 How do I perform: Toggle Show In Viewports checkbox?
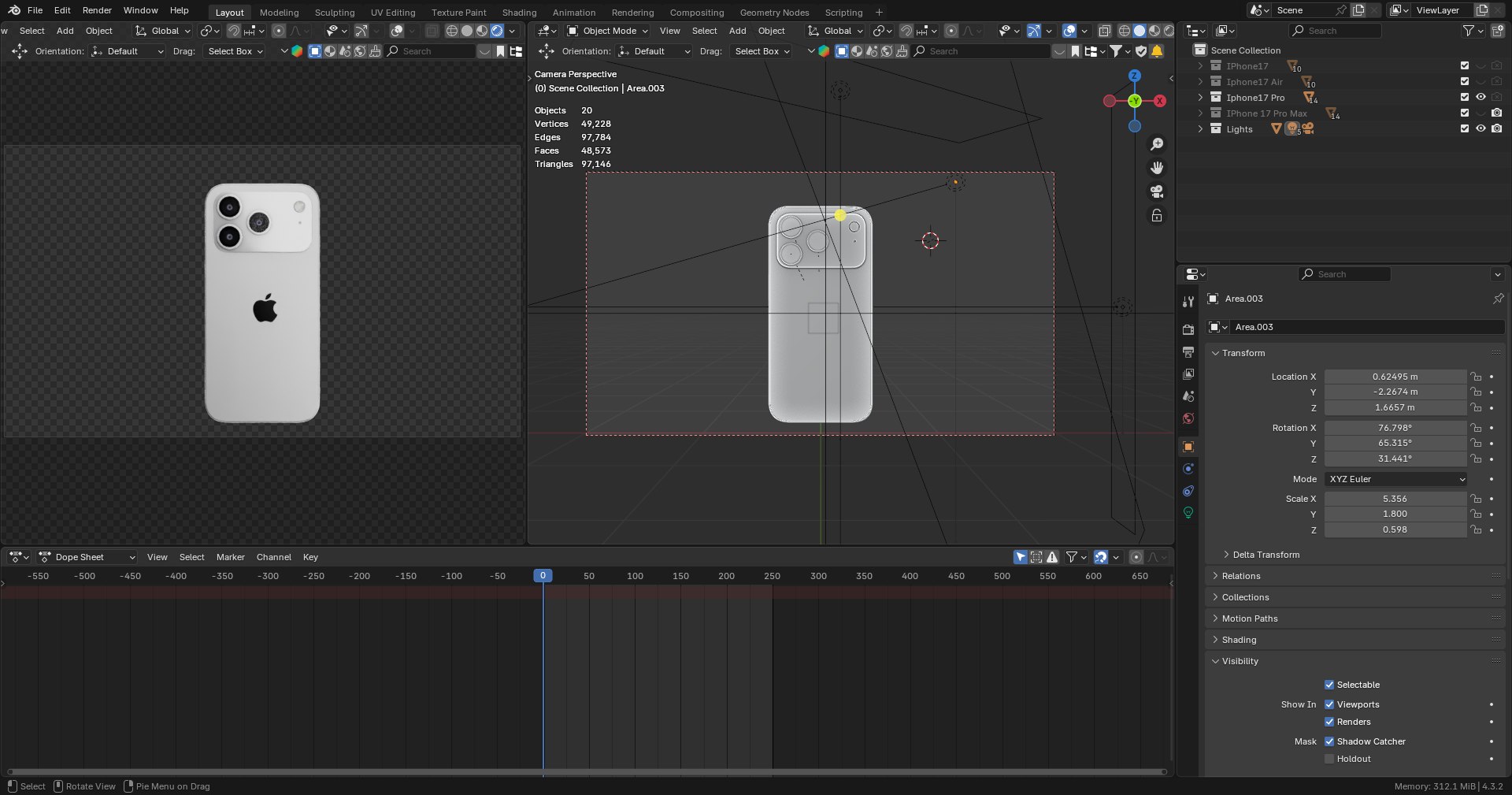(x=1329, y=704)
